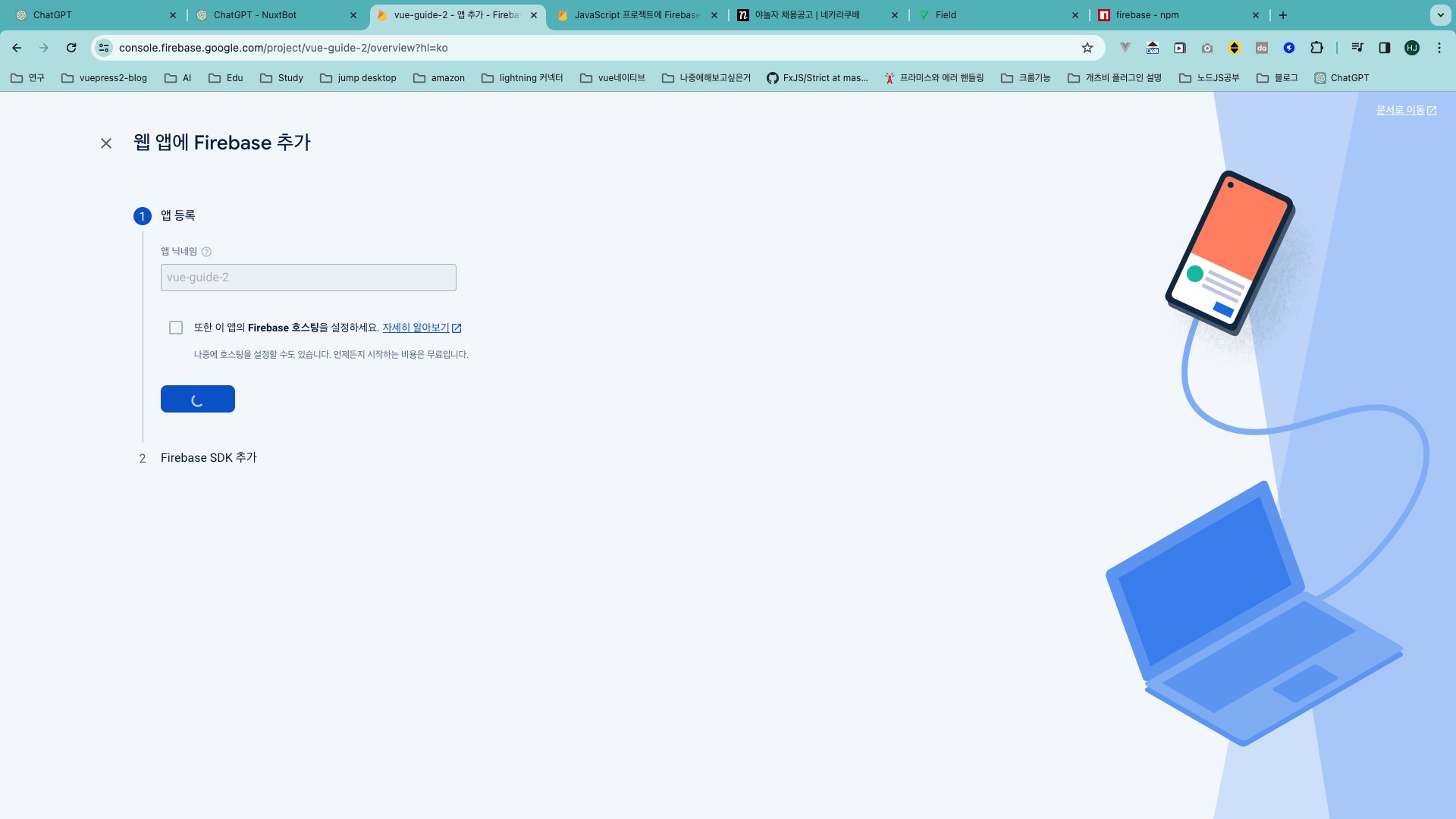Open the jump desktop bookmark folder
This screenshot has width=1456, height=819.
[358, 78]
